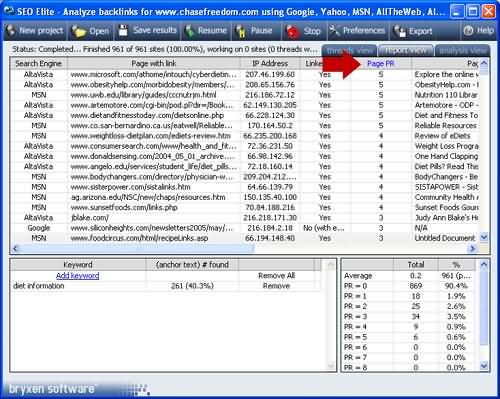This screenshot has height=399, width=500.
Task: Sort by the IP Address column header
Action: tap(270, 63)
